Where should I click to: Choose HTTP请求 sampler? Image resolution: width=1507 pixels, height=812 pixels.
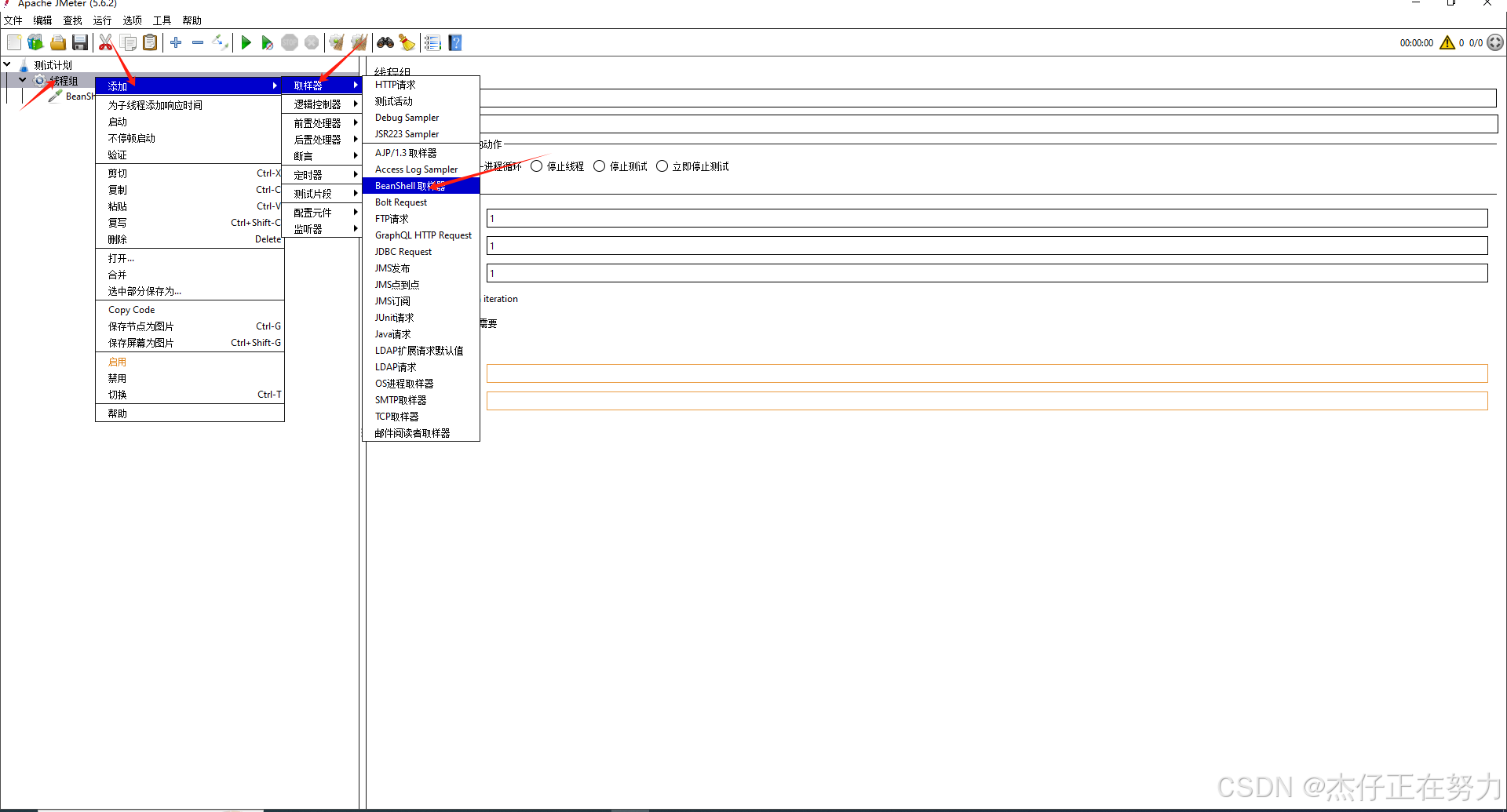pyautogui.click(x=421, y=85)
